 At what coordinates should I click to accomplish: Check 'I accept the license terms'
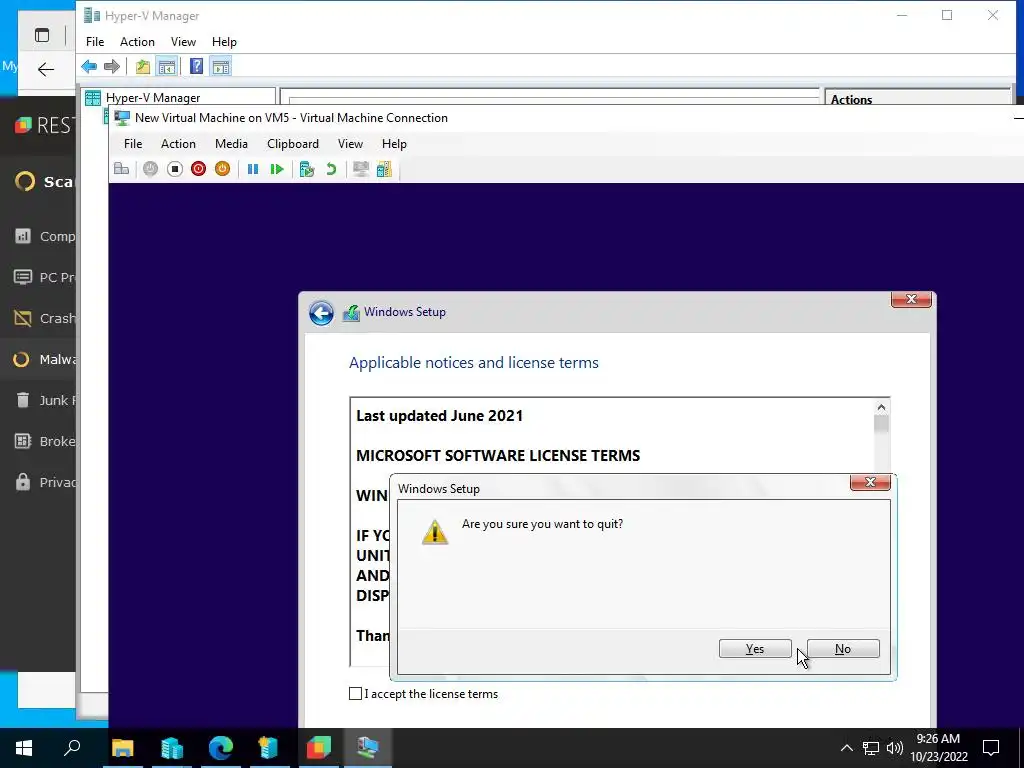pos(355,694)
